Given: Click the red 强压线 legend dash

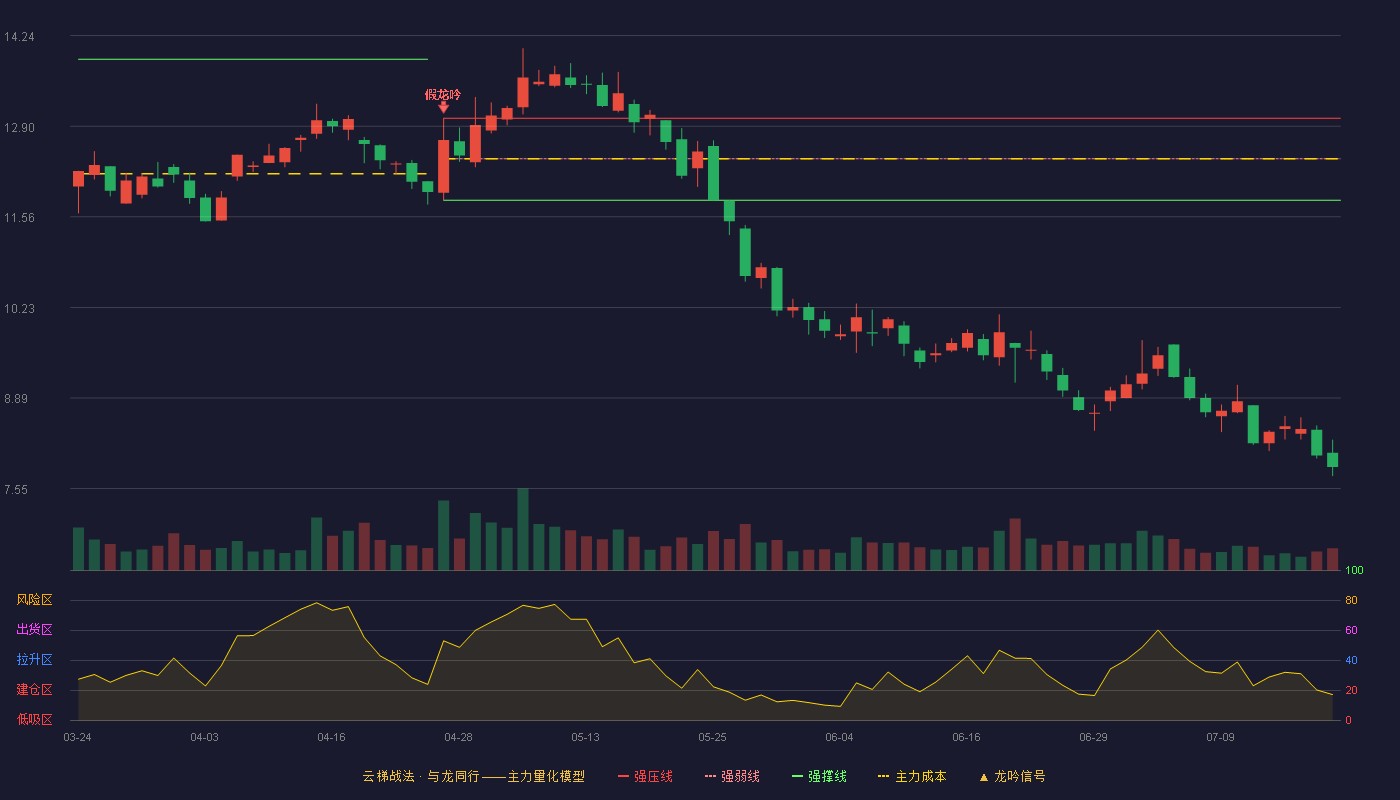Looking at the screenshot, I should pos(624,777).
